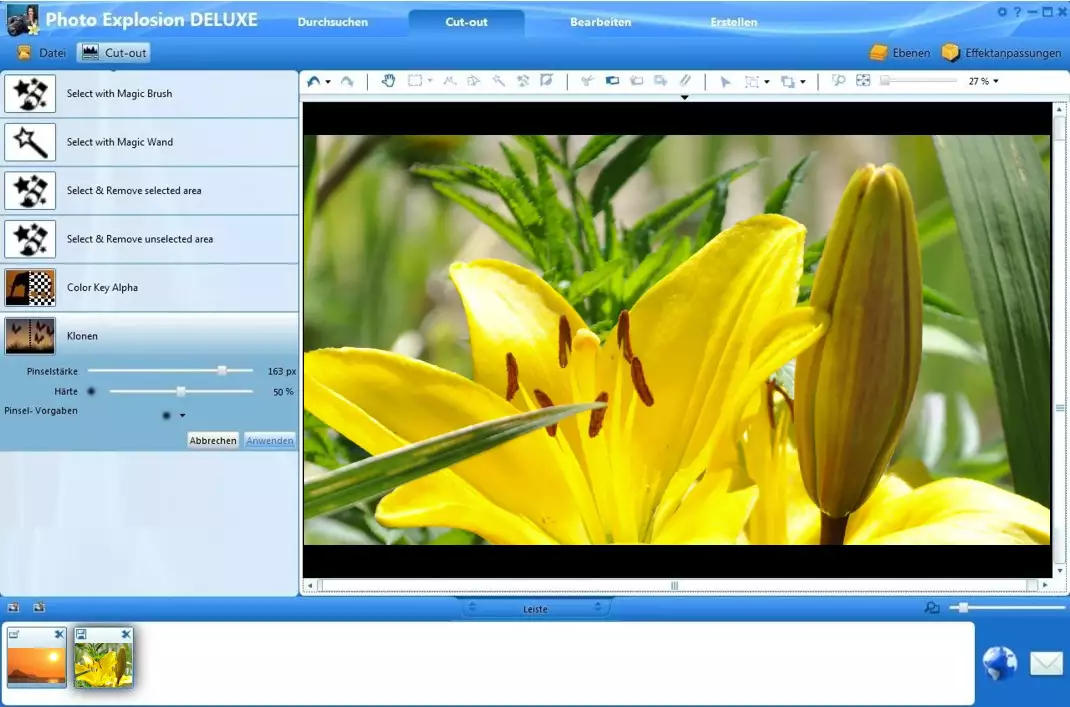1070x707 pixels.
Task: Click the edit icon on sunset thumbnail
Action: (14, 635)
